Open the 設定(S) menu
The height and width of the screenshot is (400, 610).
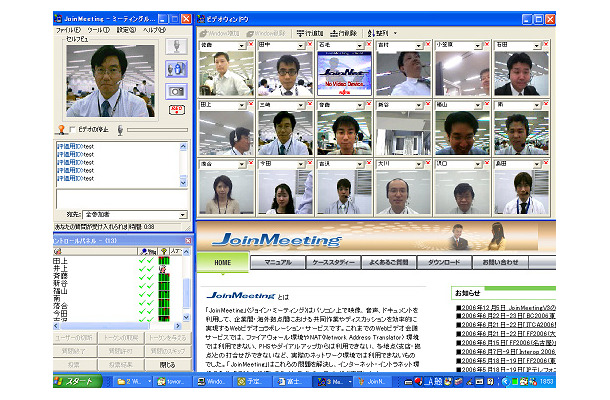pyautogui.click(x=126, y=30)
